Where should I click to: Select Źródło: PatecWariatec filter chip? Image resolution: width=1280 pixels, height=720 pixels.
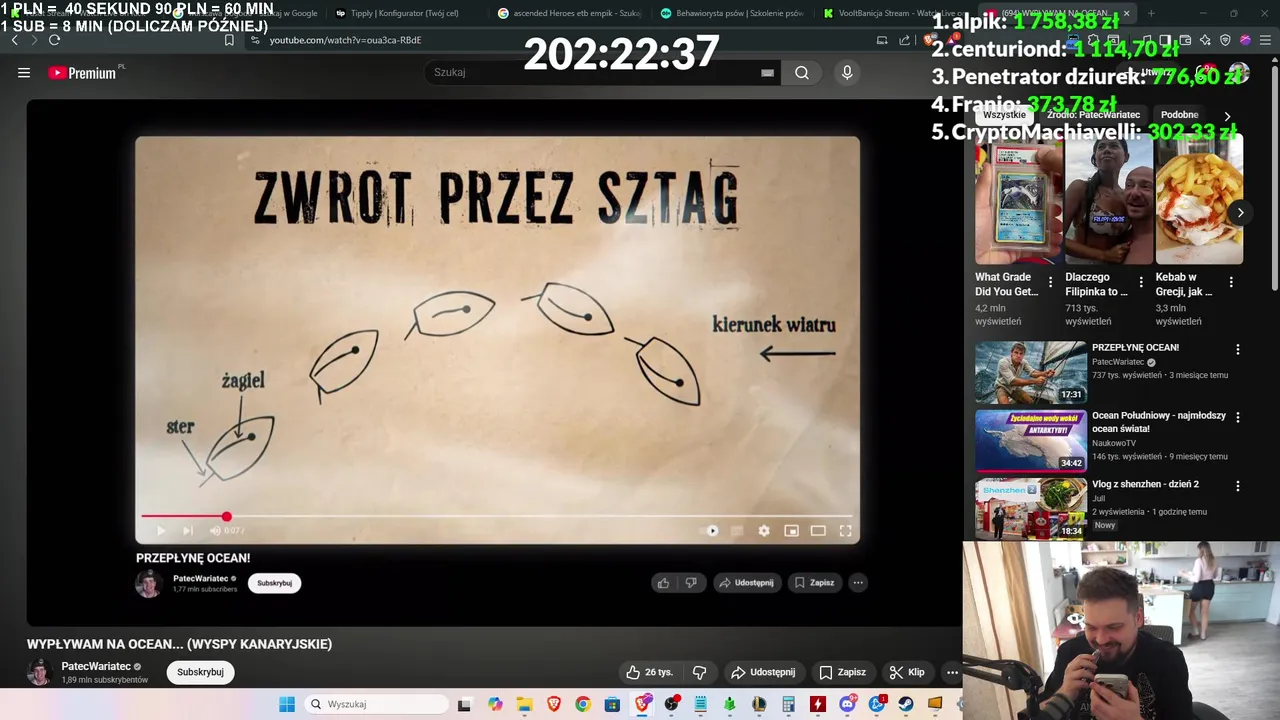1093,115
